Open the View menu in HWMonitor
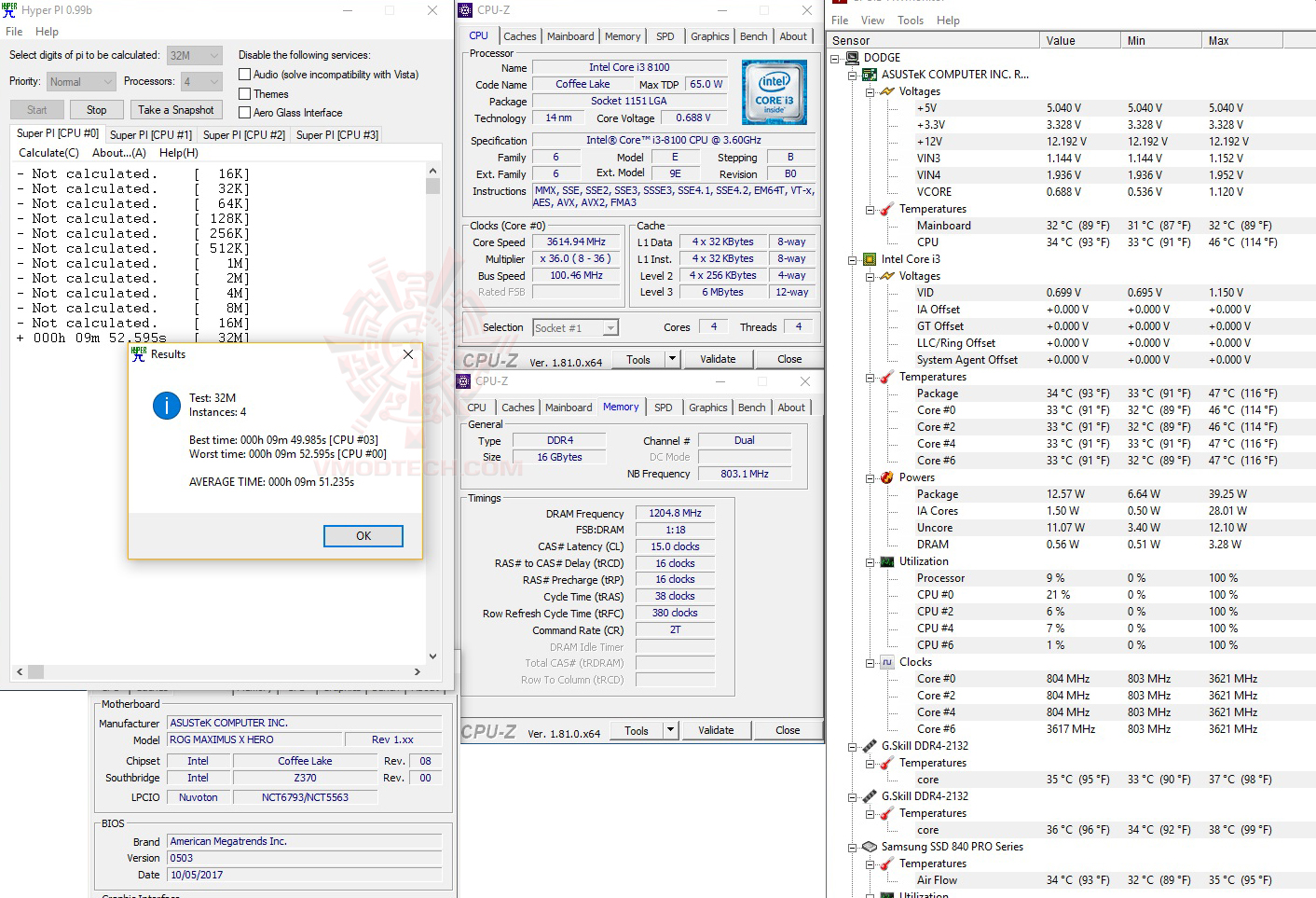This screenshot has height=898, width=1316. (x=872, y=21)
